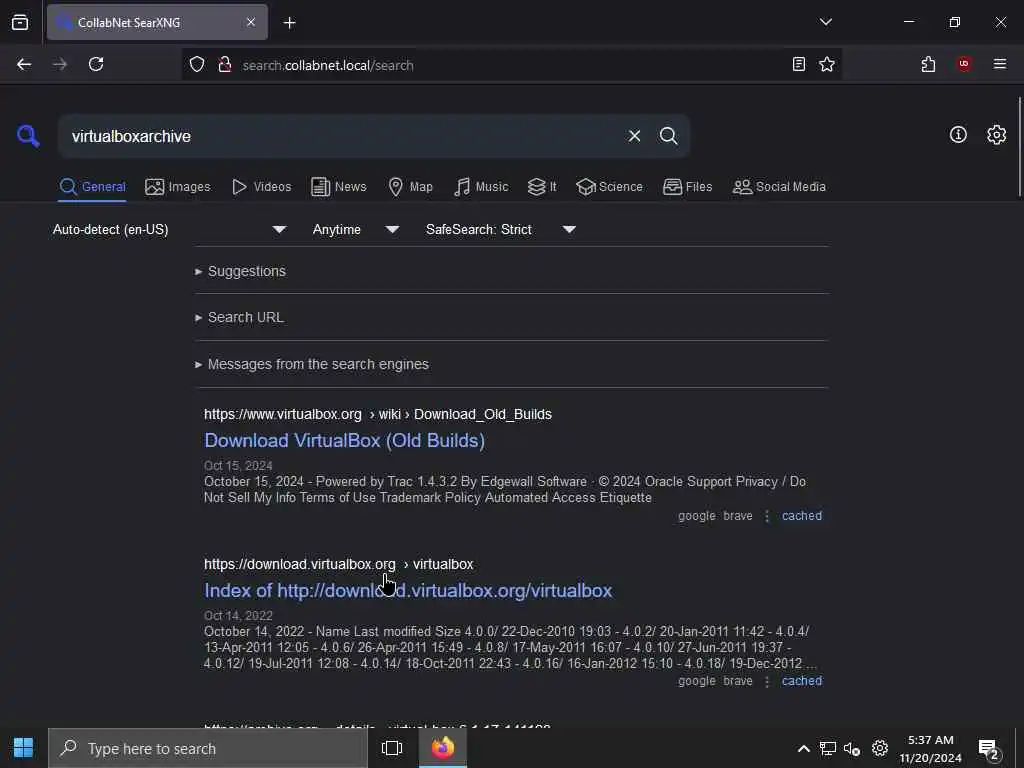Open a new browser tab
The height and width of the screenshot is (768, 1024).
(x=289, y=23)
